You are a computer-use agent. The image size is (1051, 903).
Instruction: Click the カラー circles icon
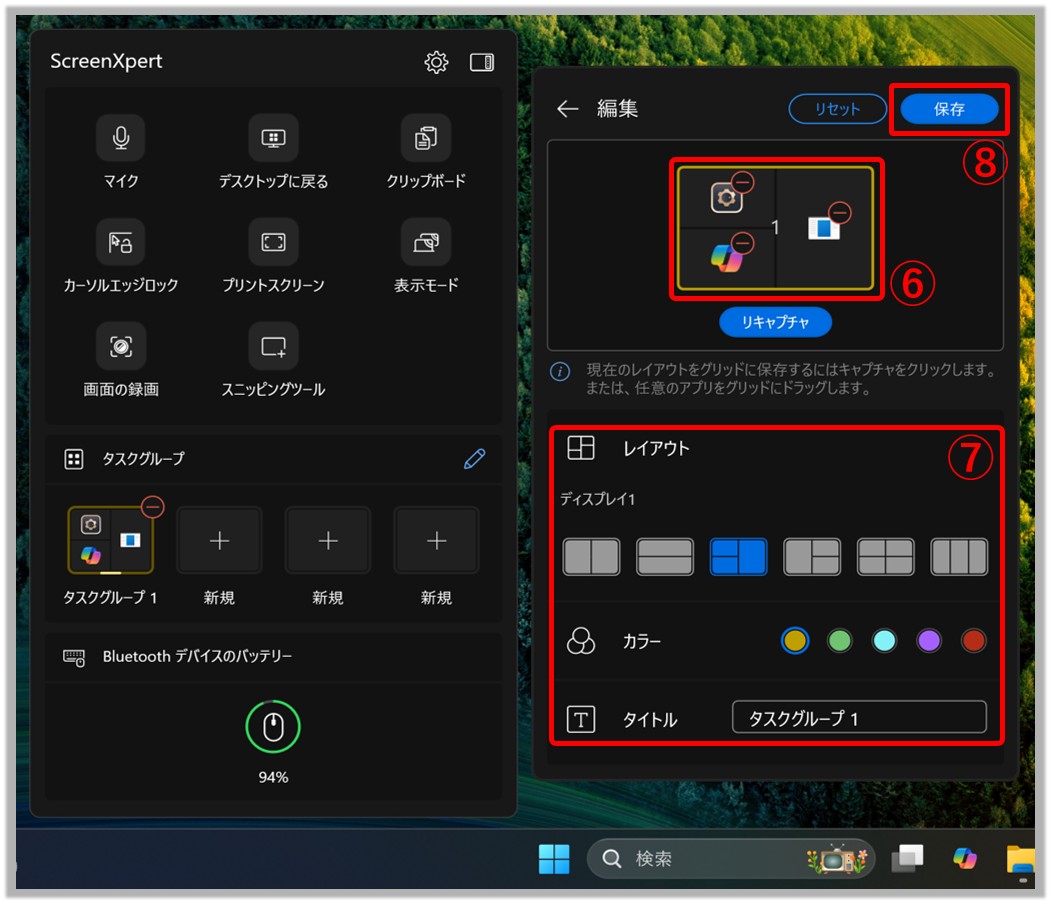(580, 641)
